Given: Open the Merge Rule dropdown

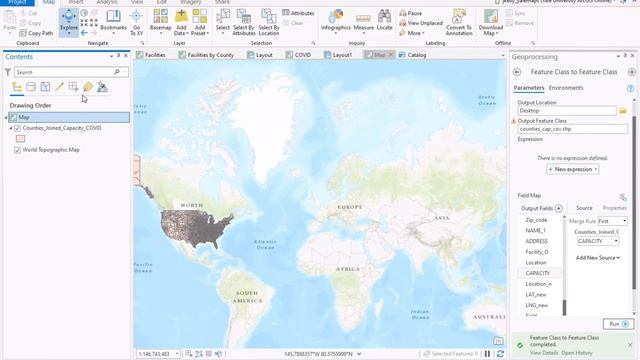Looking at the screenshot, I should [612, 221].
